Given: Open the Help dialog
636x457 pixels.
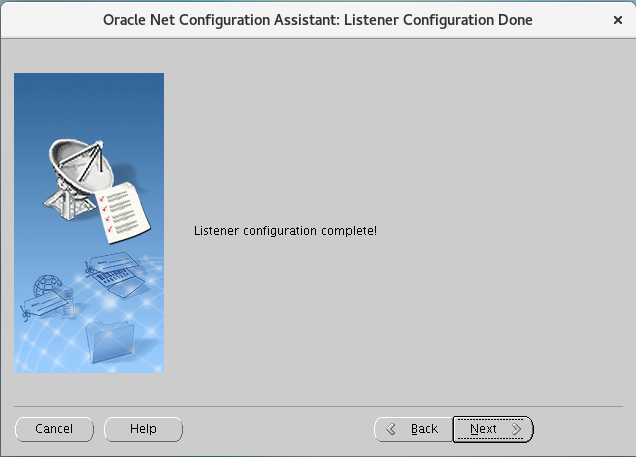Looking at the screenshot, I should (143, 429).
